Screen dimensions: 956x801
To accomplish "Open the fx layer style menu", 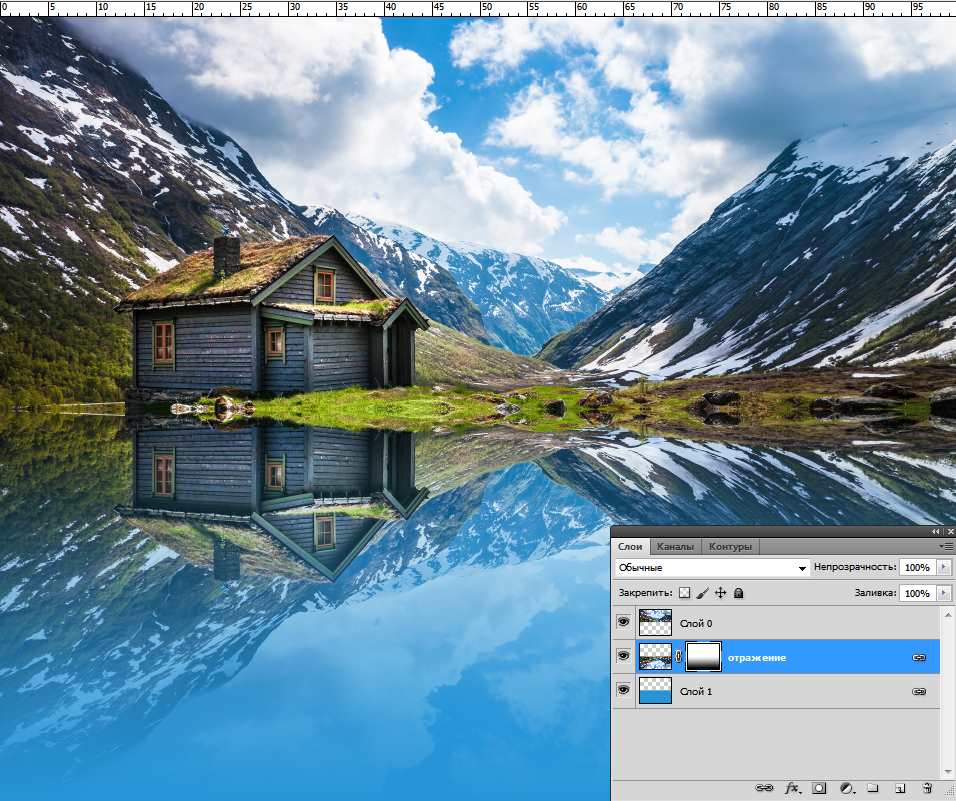I will [793, 788].
